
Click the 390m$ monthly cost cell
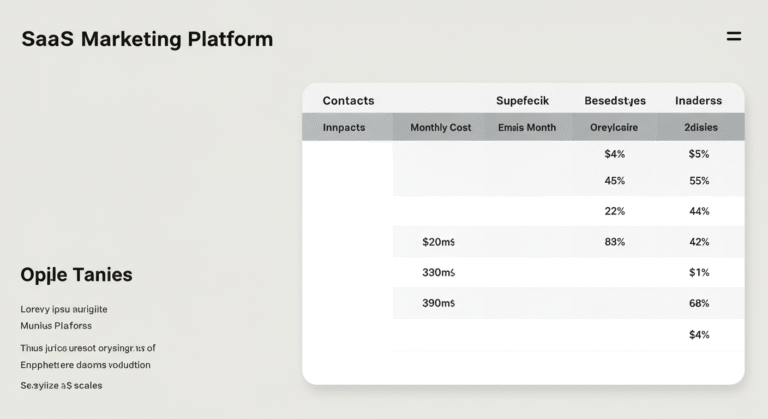click(439, 303)
